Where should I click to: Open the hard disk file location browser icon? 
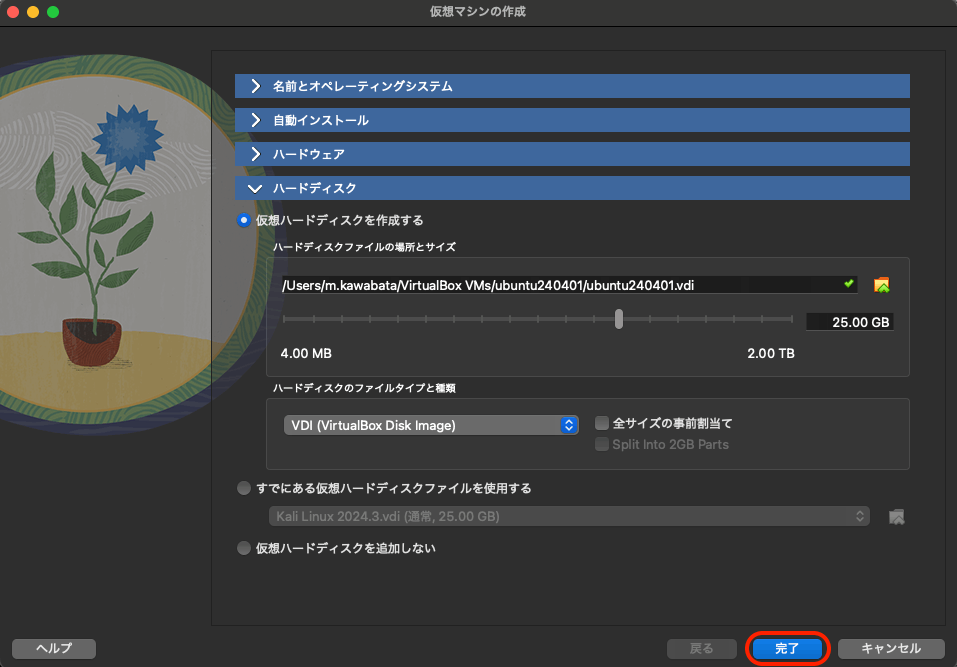point(881,285)
